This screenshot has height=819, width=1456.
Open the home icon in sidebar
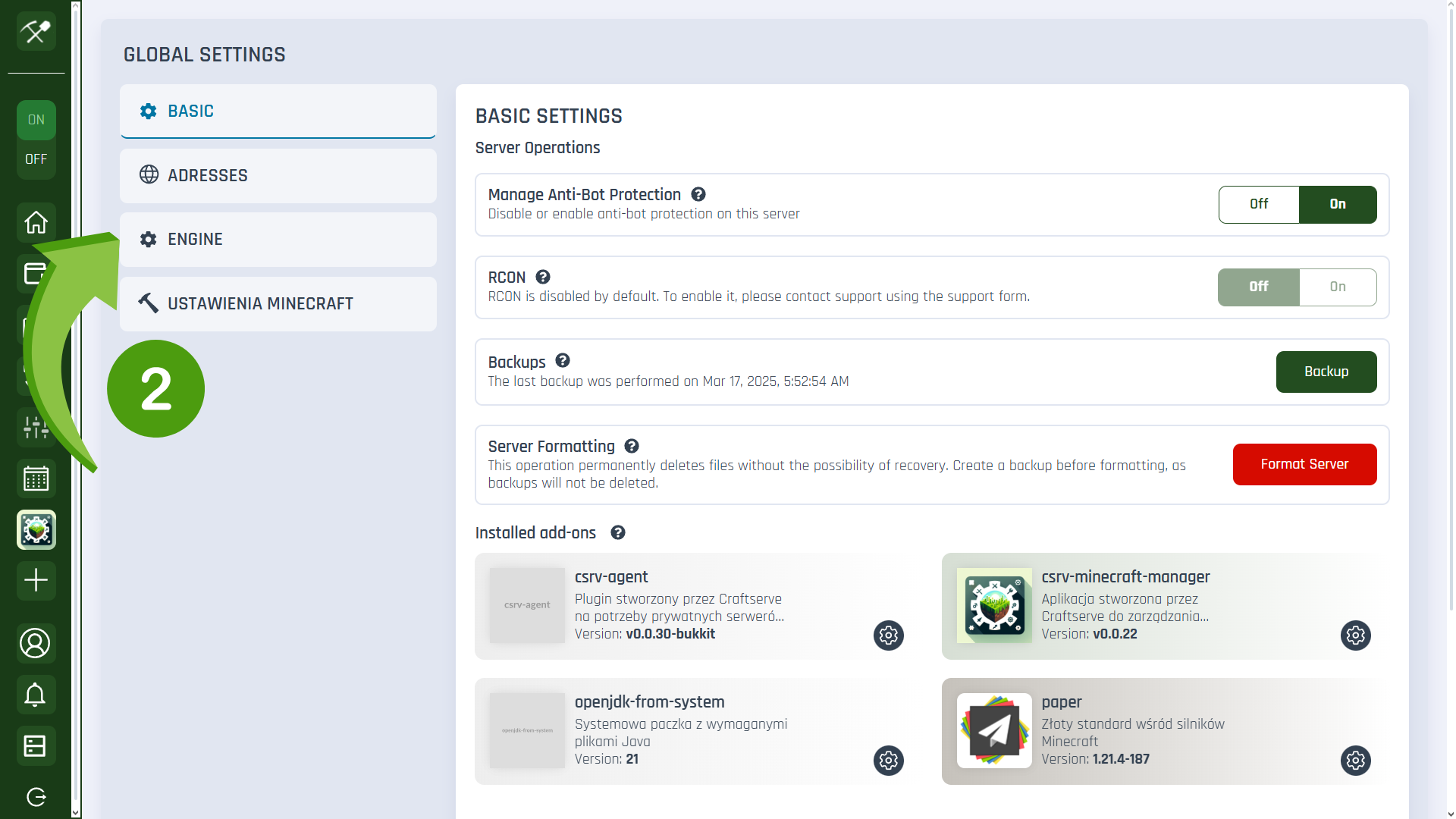click(x=36, y=222)
